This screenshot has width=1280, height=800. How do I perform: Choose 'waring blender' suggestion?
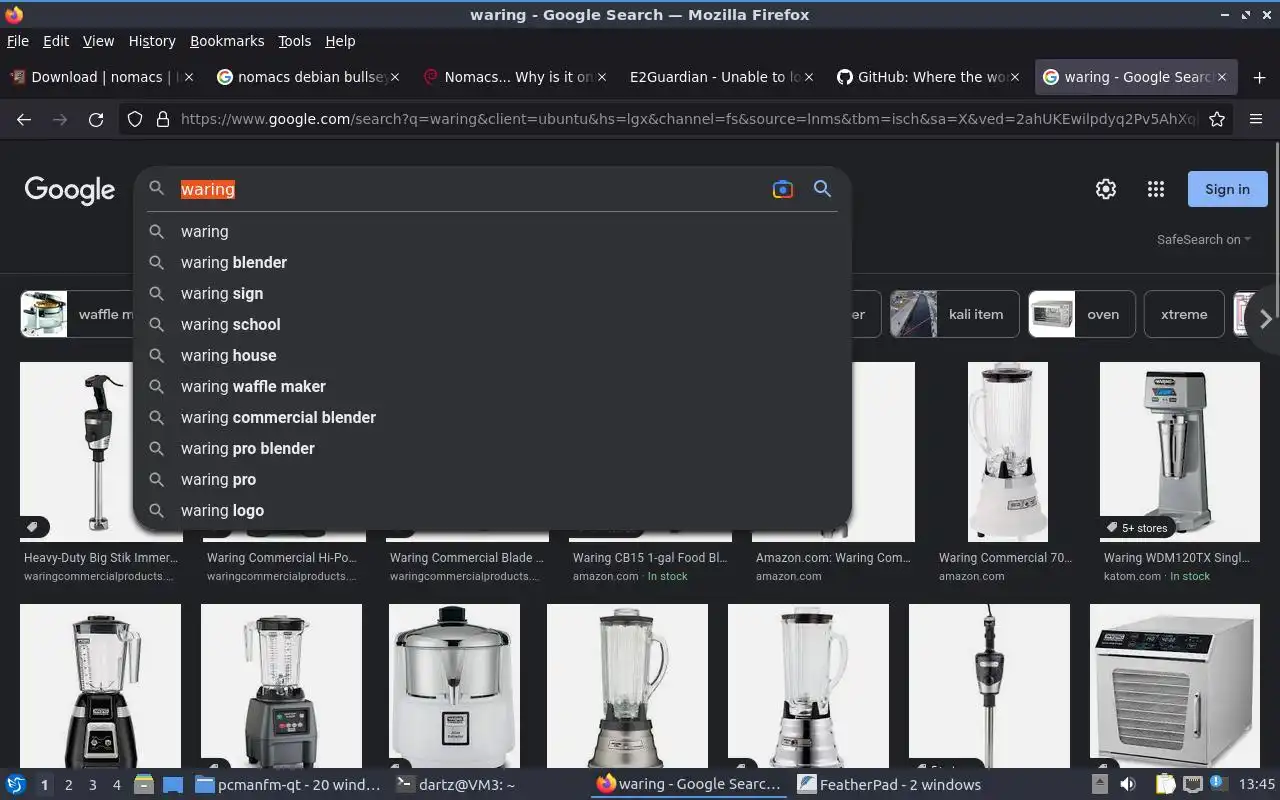coord(492,262)
